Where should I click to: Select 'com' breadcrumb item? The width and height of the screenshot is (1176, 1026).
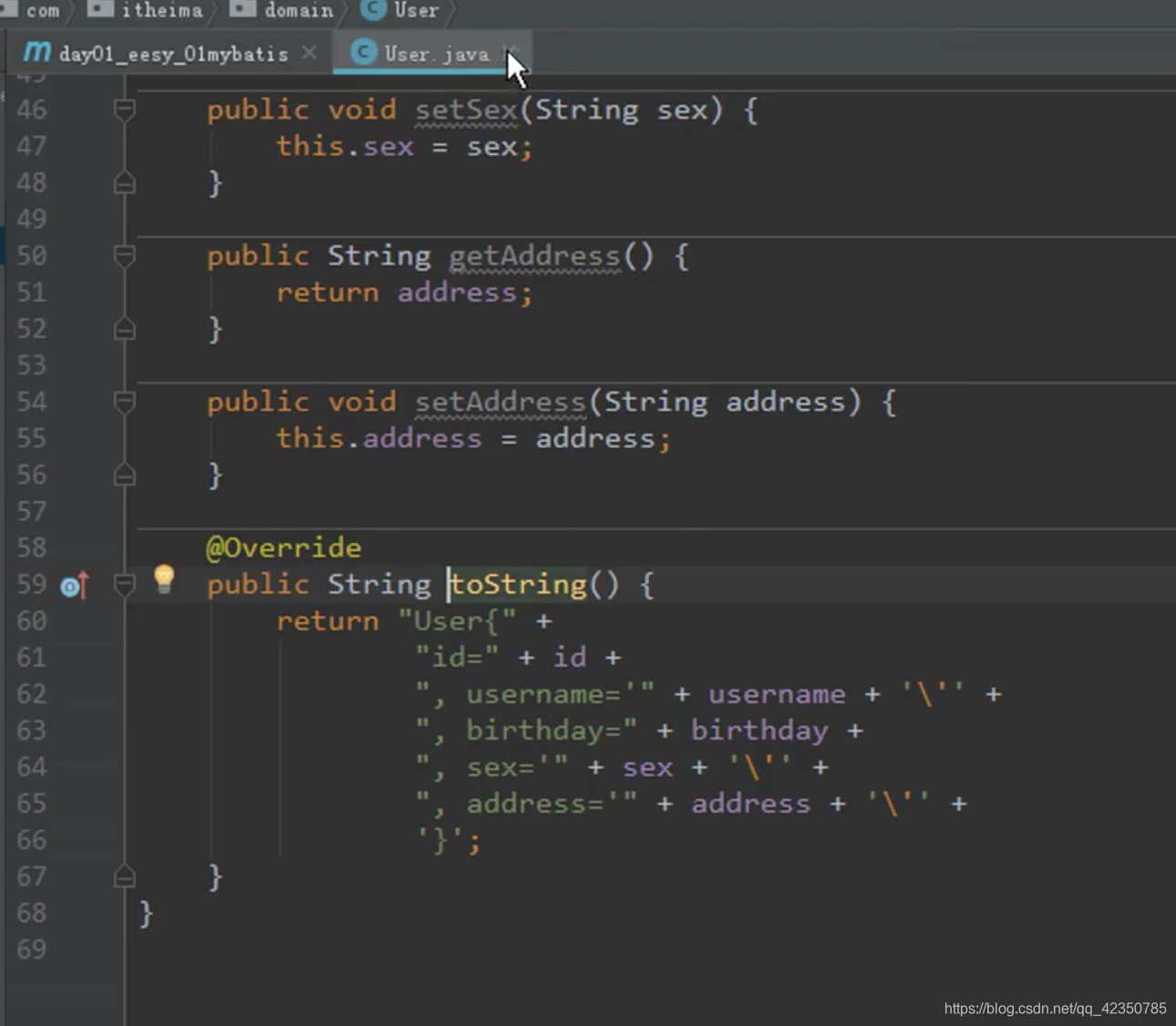click(43, 10)
